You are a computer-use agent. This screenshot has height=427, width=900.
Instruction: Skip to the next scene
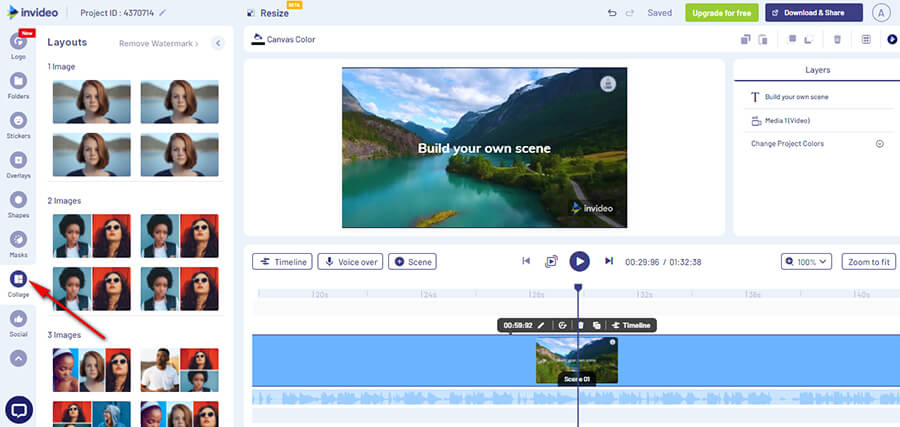[609, 261]
